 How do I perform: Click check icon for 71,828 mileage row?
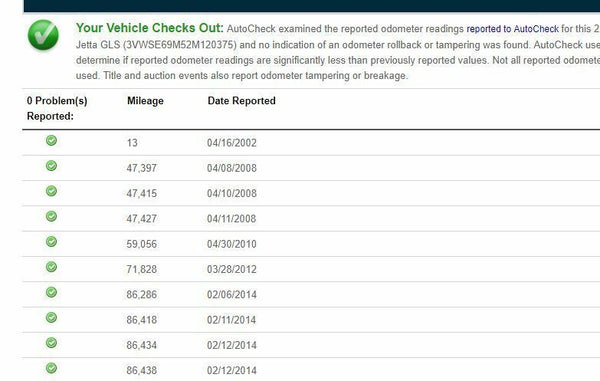coord(51,267)
